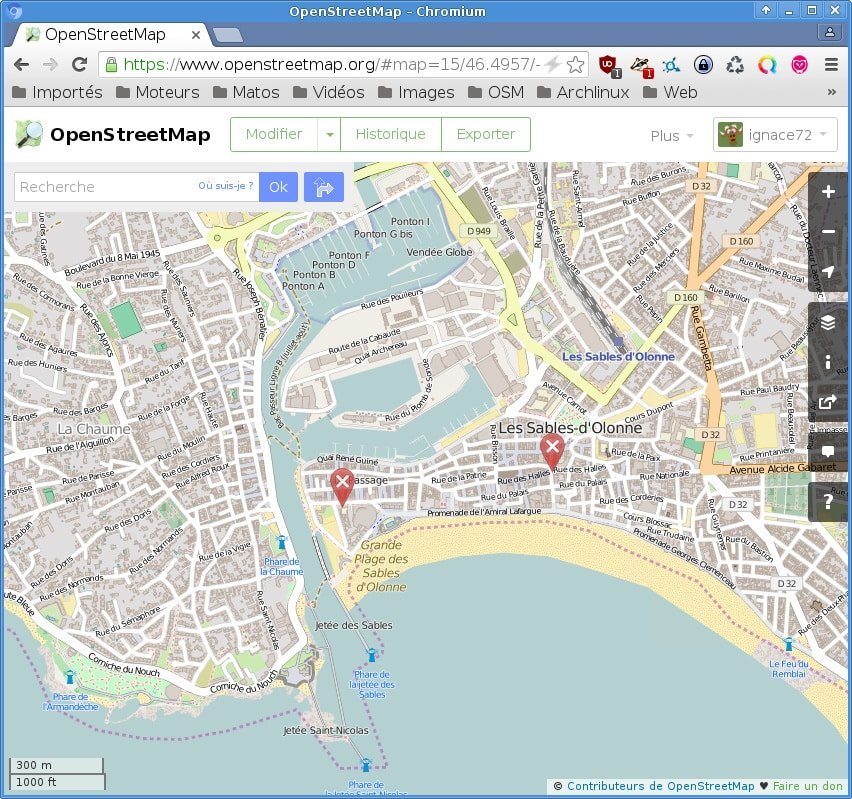This screenshot has height=799, width=852.
Task: Select the Exporter tab
Action: click(x=485, y=134)
